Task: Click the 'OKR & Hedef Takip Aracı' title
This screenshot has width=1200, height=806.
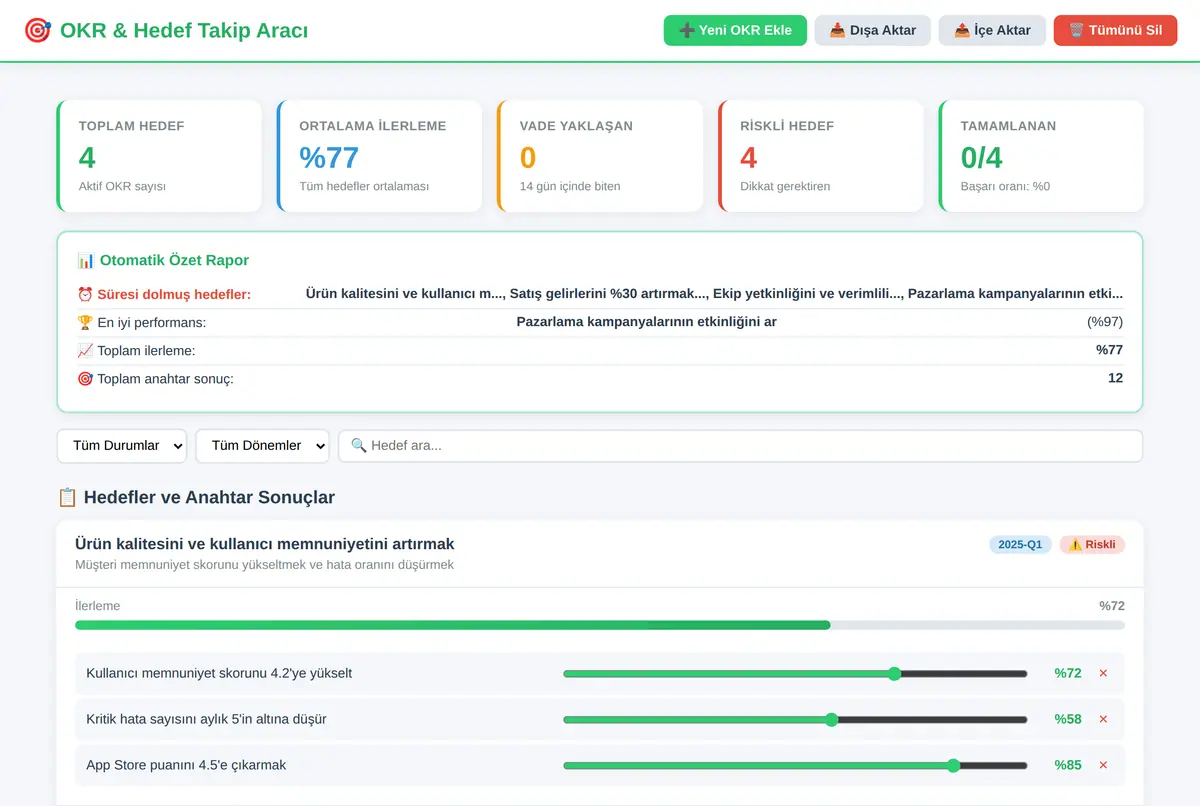Action: click(184, 30)
